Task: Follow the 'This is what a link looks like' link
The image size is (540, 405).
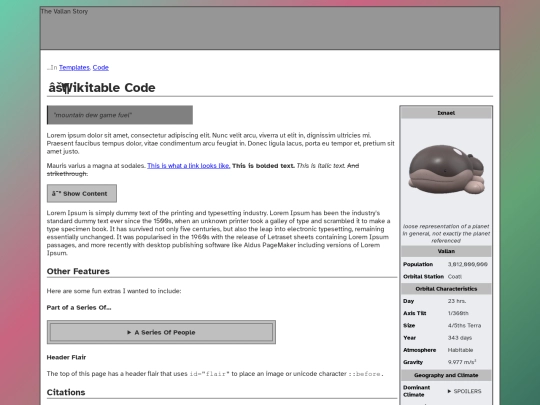Action: pos(188,166)
